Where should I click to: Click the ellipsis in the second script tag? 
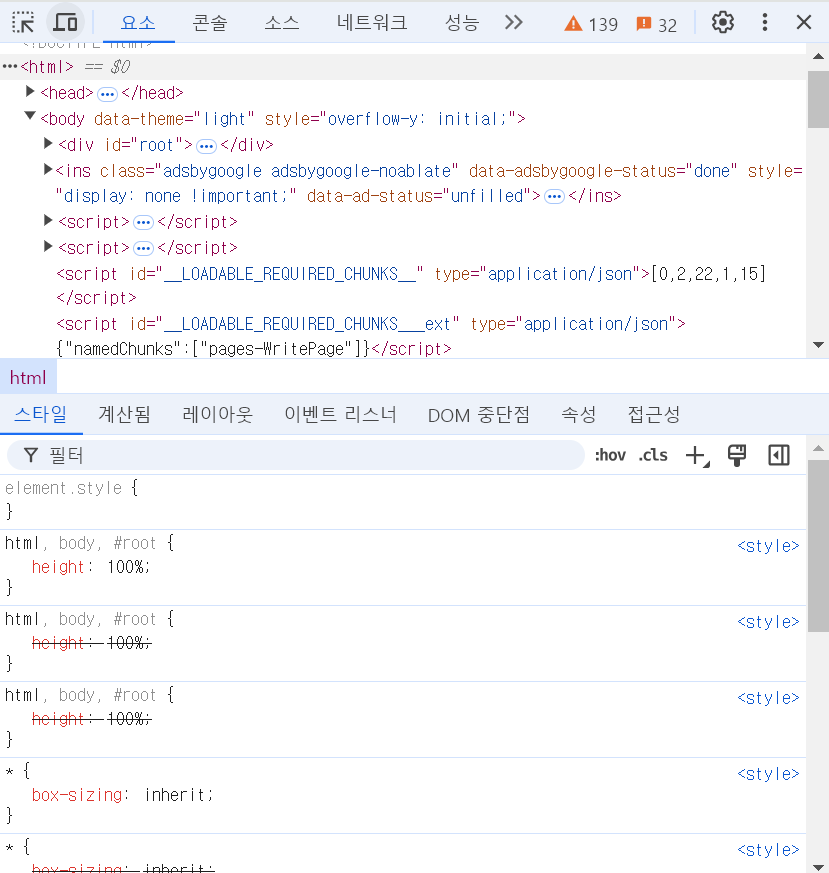(x=143, y=248)
